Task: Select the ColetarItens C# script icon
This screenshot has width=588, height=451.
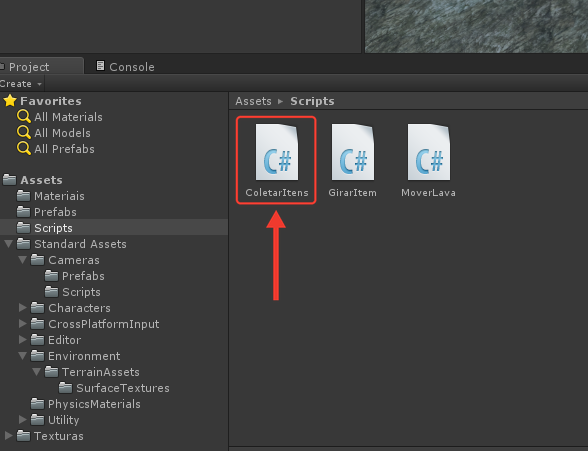Action: [x=277, y=152]
